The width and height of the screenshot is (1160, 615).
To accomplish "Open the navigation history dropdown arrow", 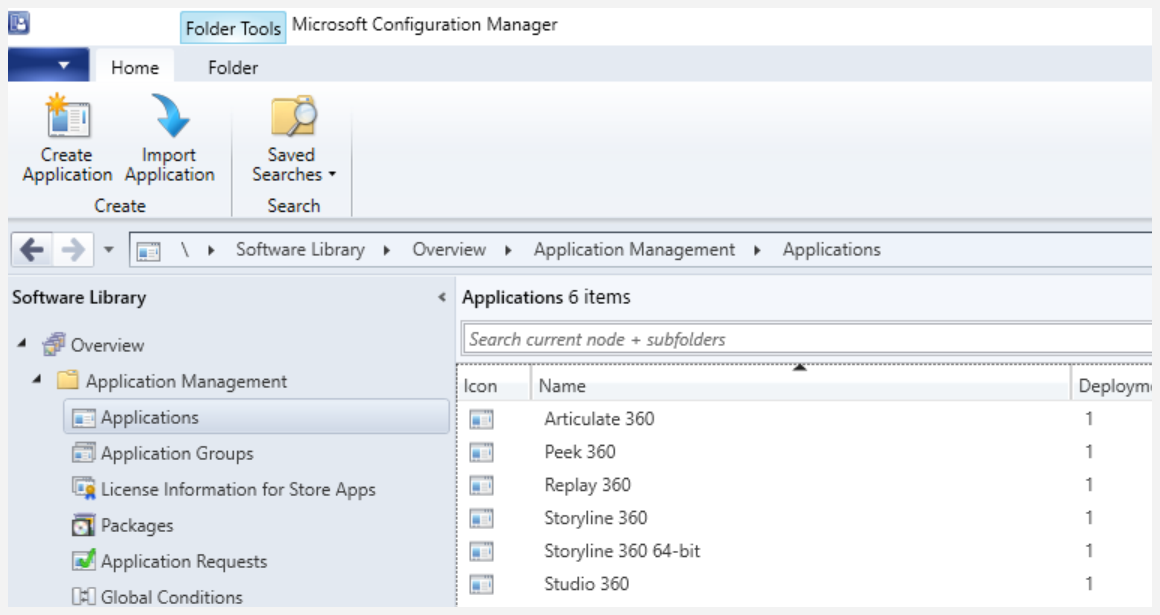I will pyautogui.click(x=109, y=249).
